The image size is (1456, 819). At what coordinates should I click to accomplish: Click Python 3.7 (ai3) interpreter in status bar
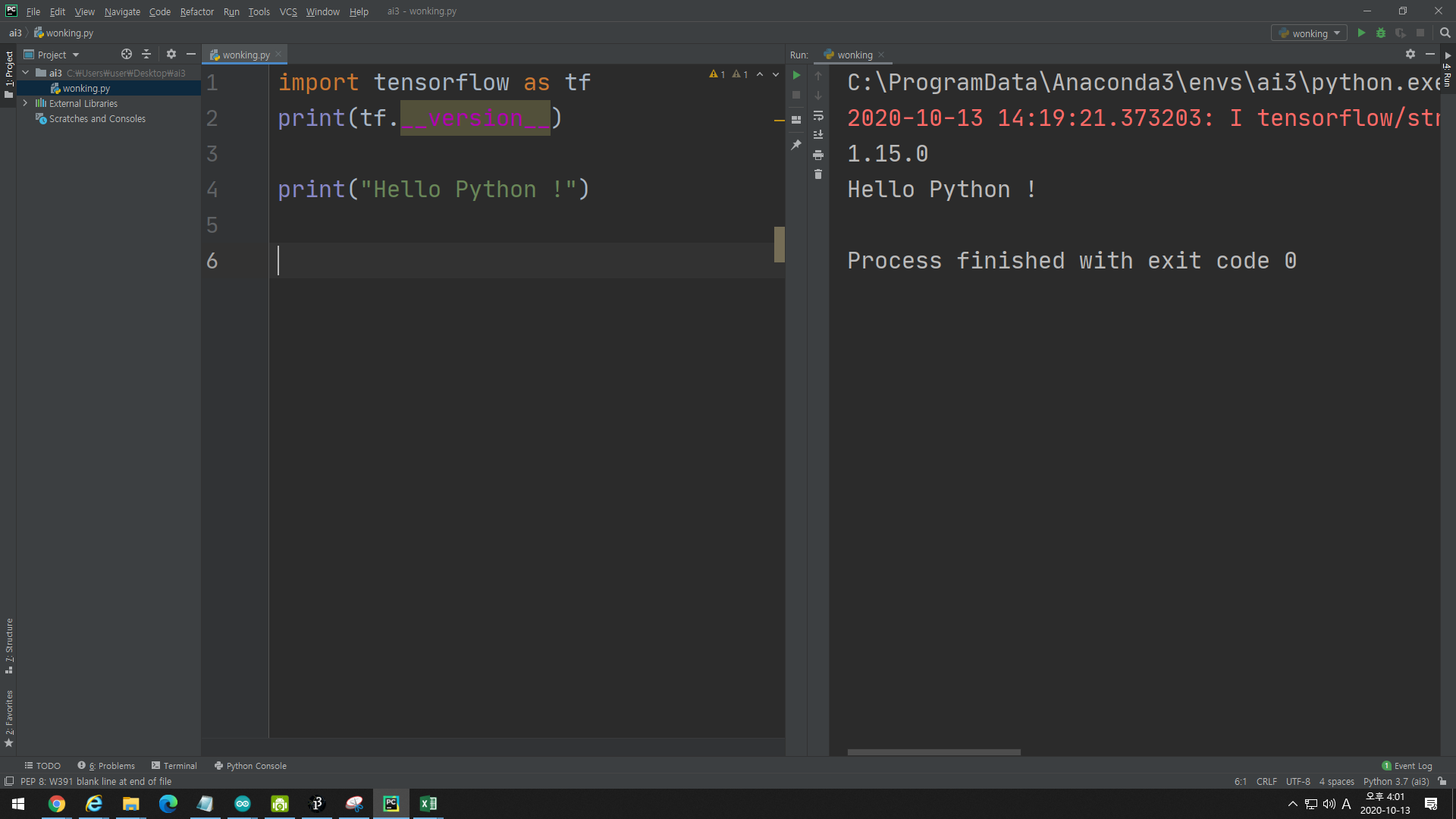click(x=1395, y=781)
